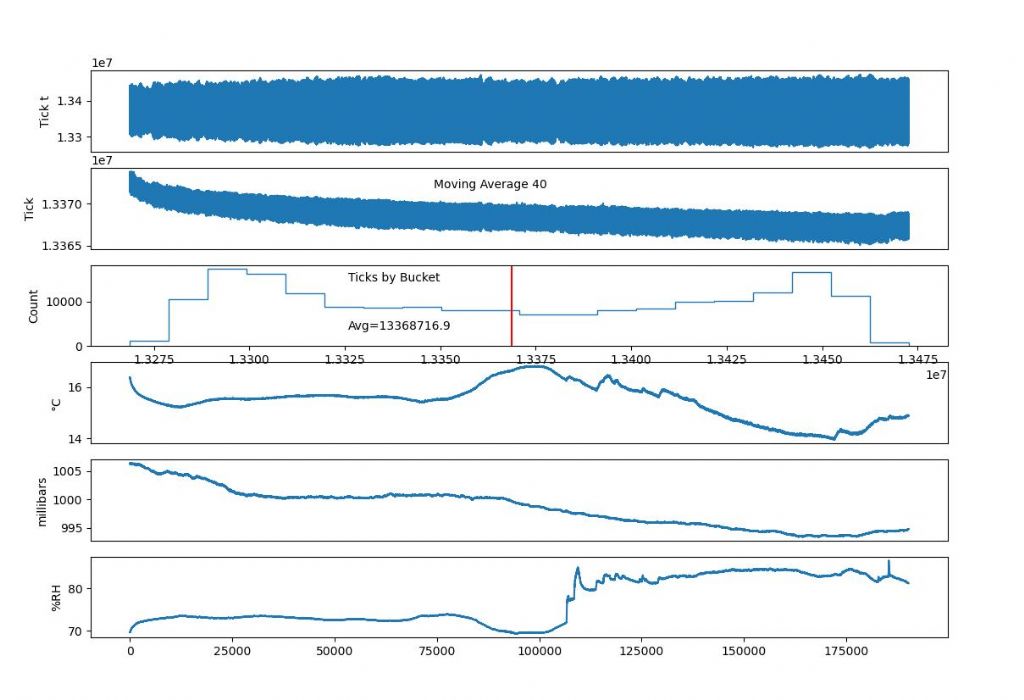This screenshot has height=700, width=1024.
Task: Click the red vertical average line
Action: tap(512, 305)
